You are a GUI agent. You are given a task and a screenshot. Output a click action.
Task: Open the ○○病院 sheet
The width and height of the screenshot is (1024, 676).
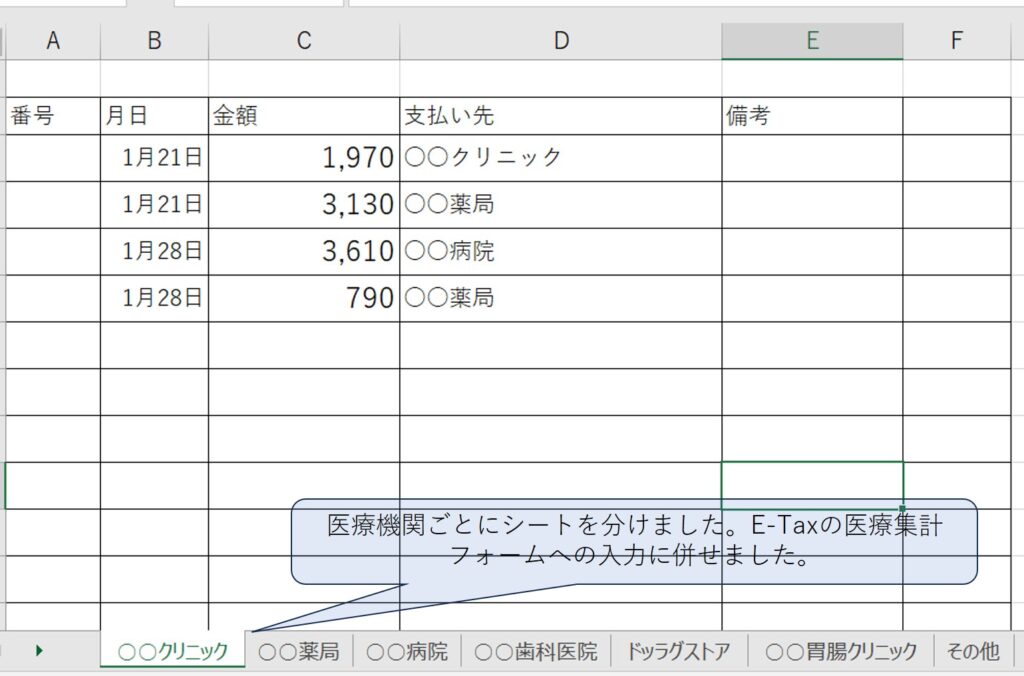coord(410,650)
